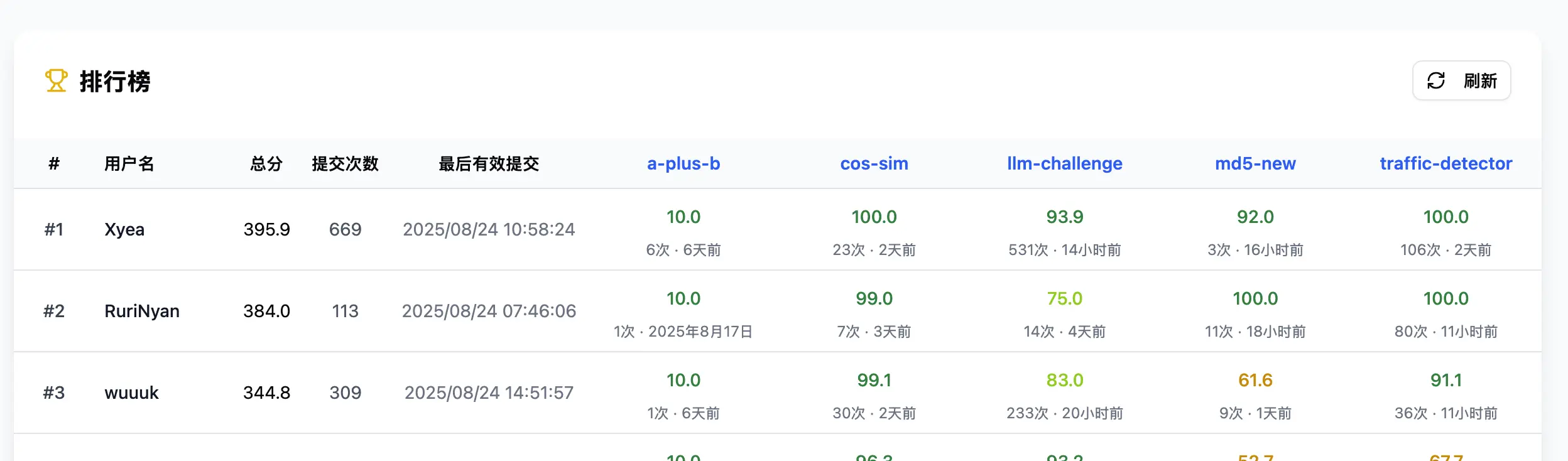This screenshot has width=1568, height=461.
Task: Click wuuuk's md5-new score 61.6
Action: [1255, 381]
